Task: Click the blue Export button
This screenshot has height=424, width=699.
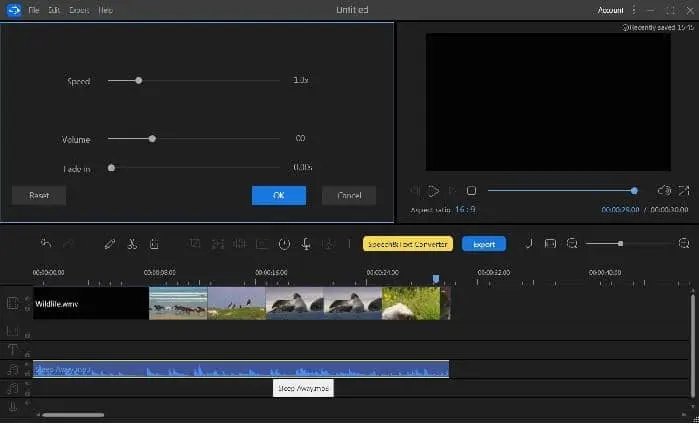Action: click(484, 244)
